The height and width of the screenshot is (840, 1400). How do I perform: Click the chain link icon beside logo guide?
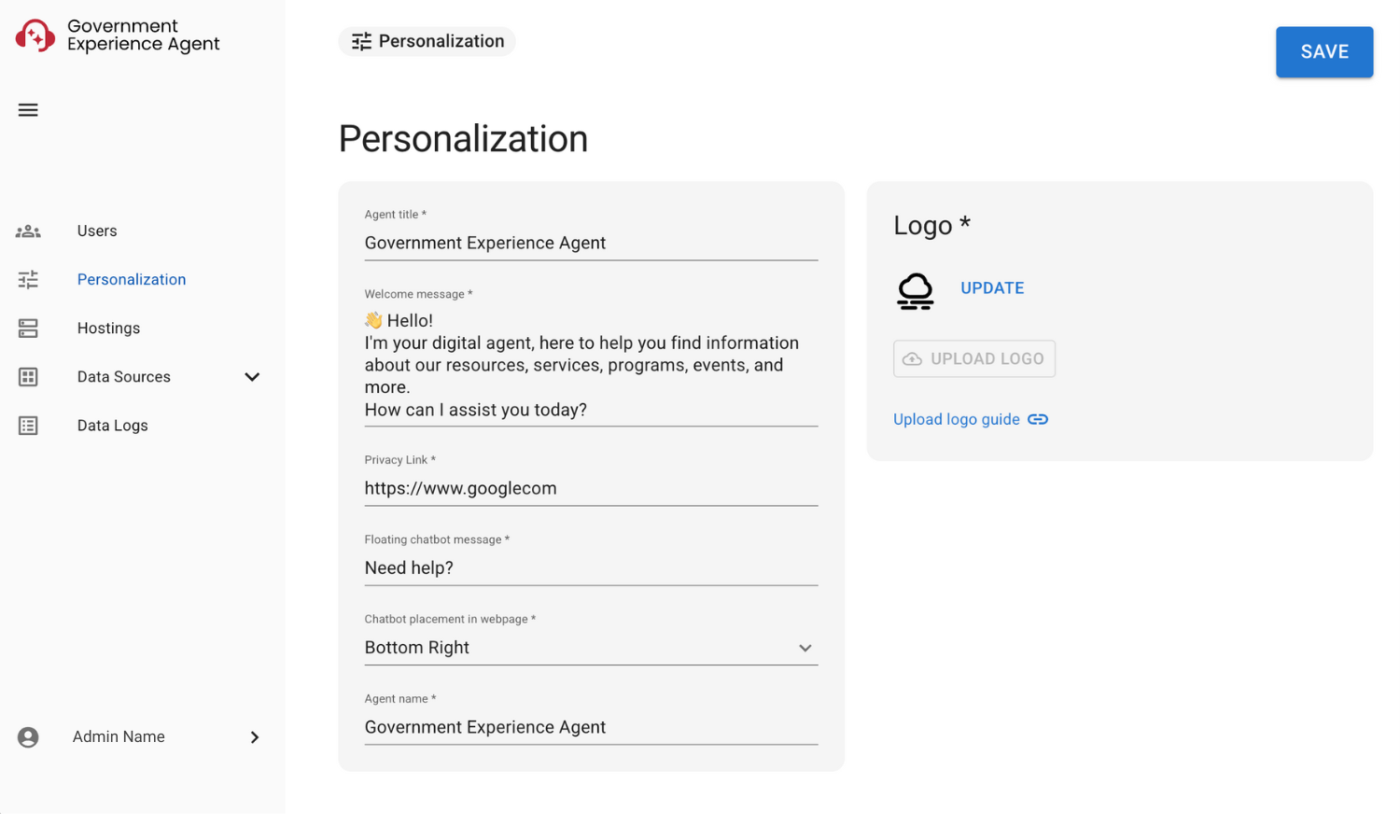click(1038, 419)
